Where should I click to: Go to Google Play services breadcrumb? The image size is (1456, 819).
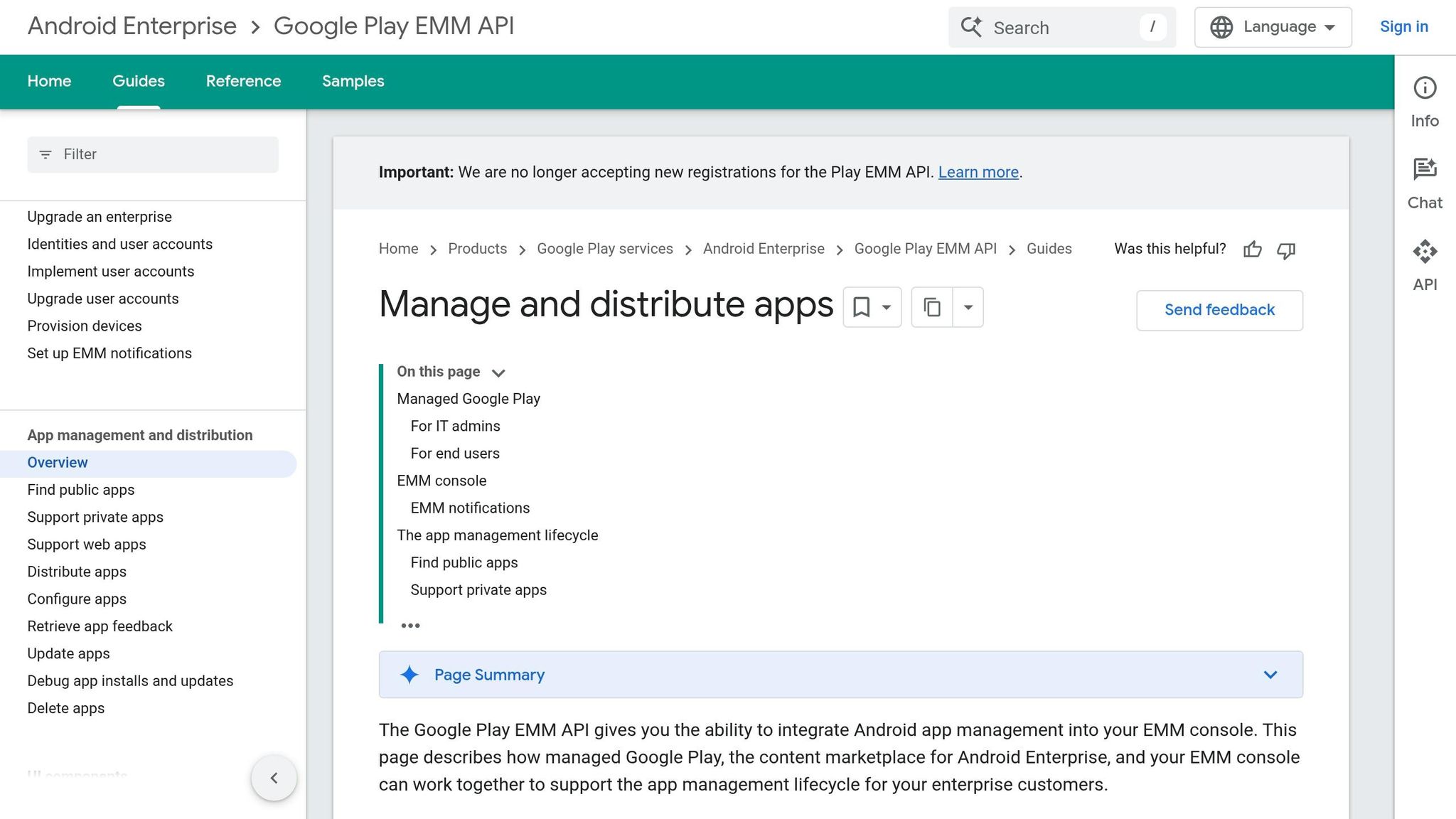tap(605, 249)
